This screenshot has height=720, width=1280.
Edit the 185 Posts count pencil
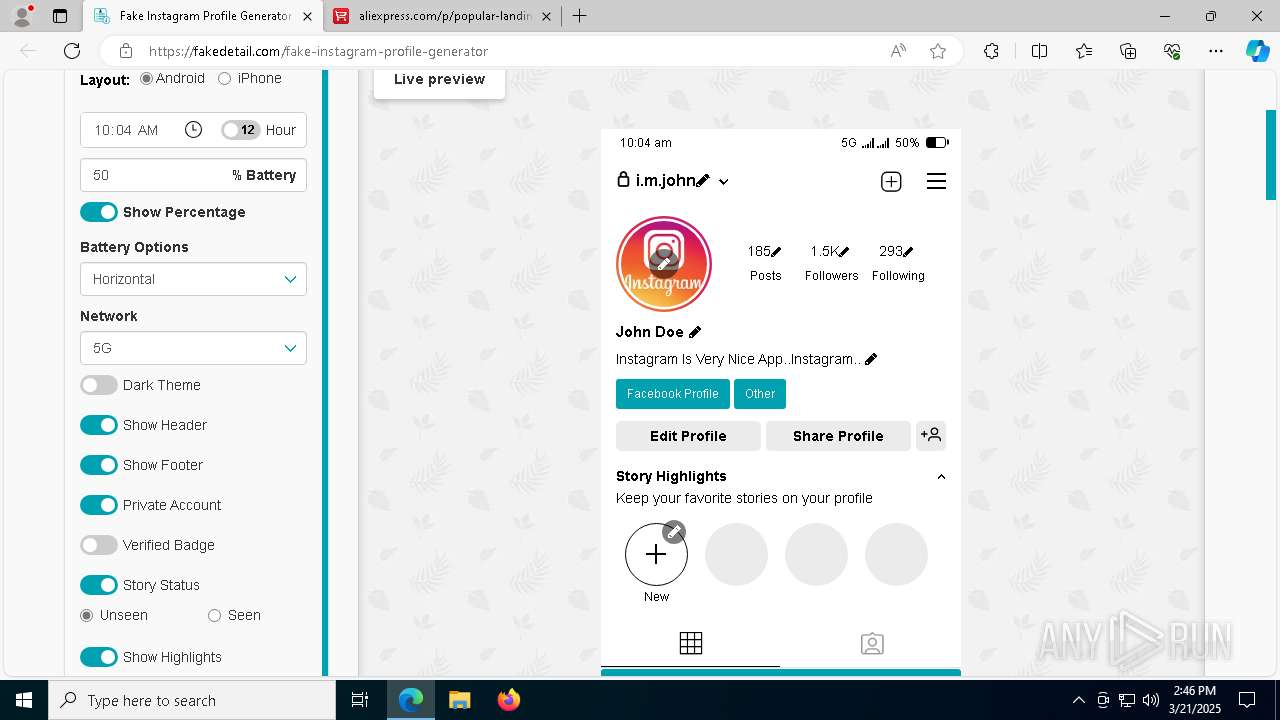pyautogui.click(x=776, y=252)
